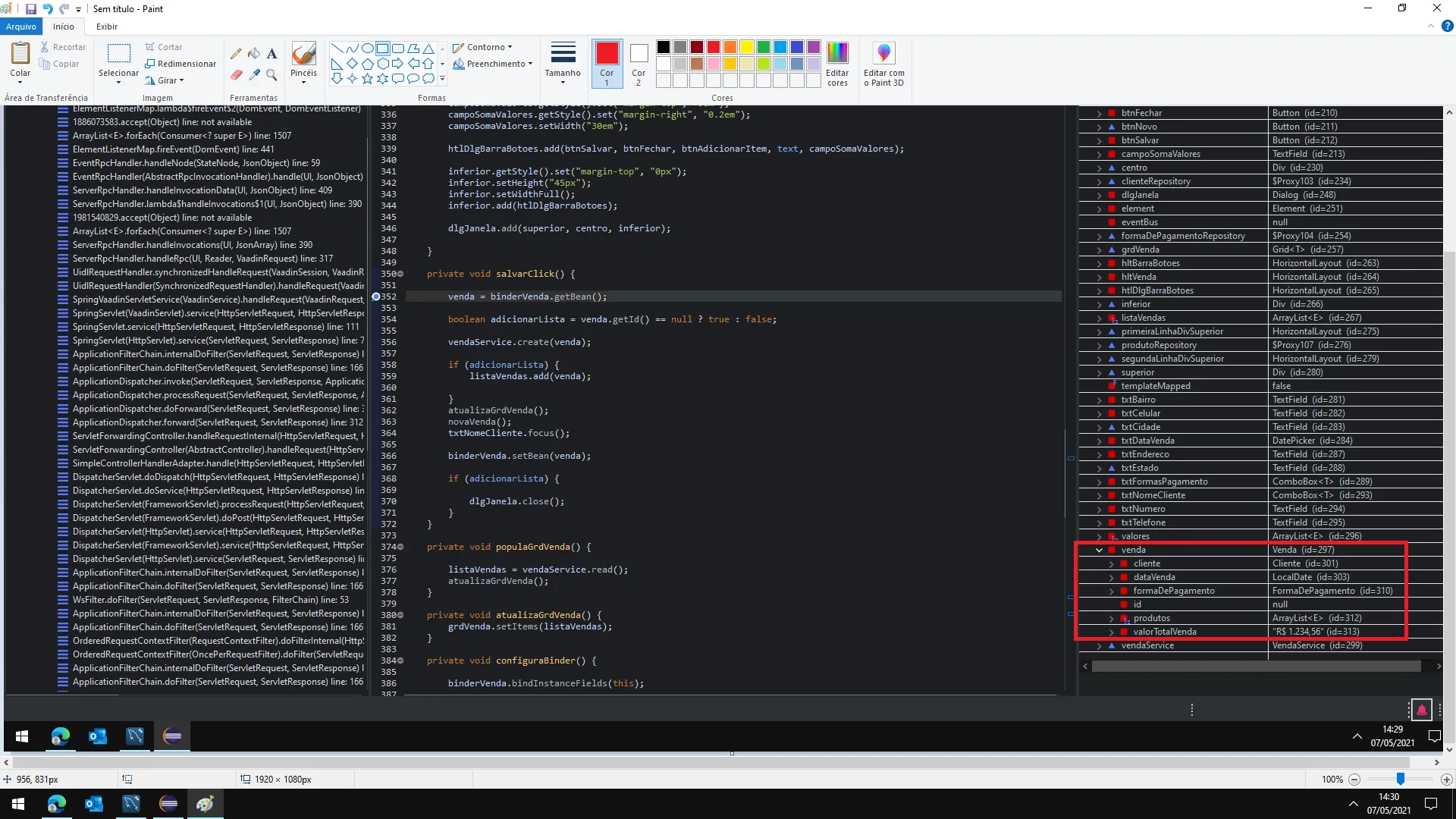Image resolution: width=1456 pixels, height=819 pixels.
Task: Select the rectangle shape in Formas
Action: point(382,48)
